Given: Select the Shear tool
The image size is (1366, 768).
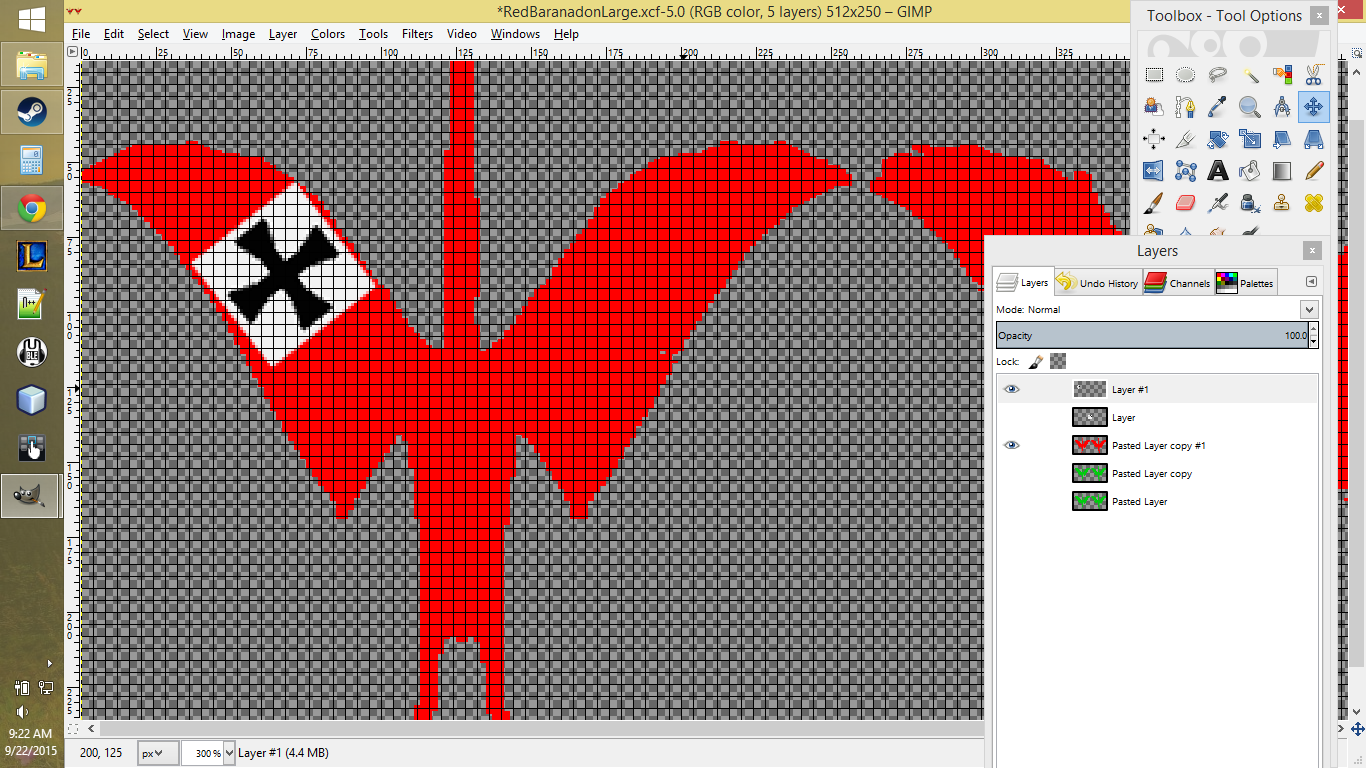Looking at the screenshot, I should [x=1282, y=139].
